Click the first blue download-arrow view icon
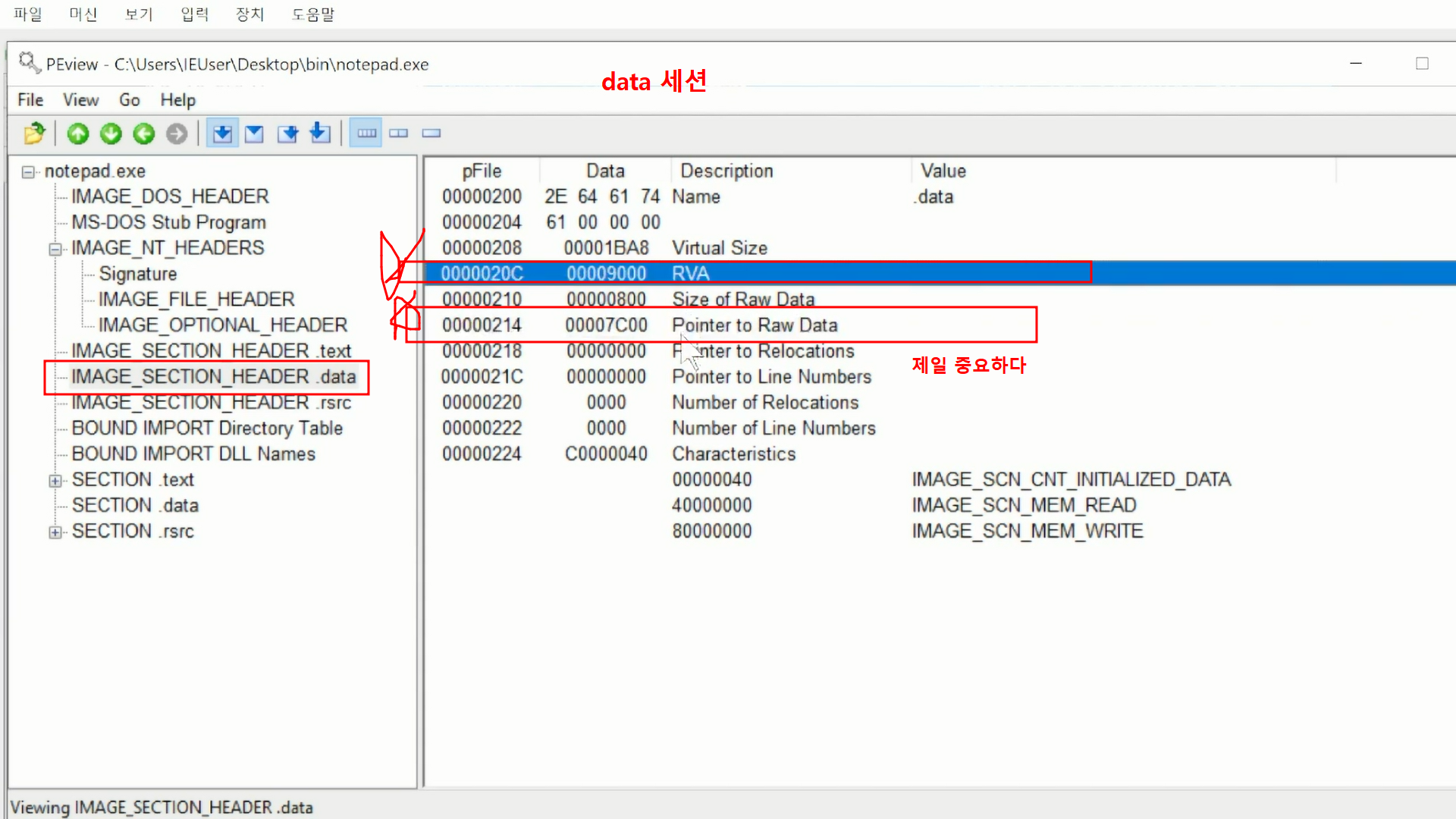This screenshot has width=1456, height=819. point(222,133)
